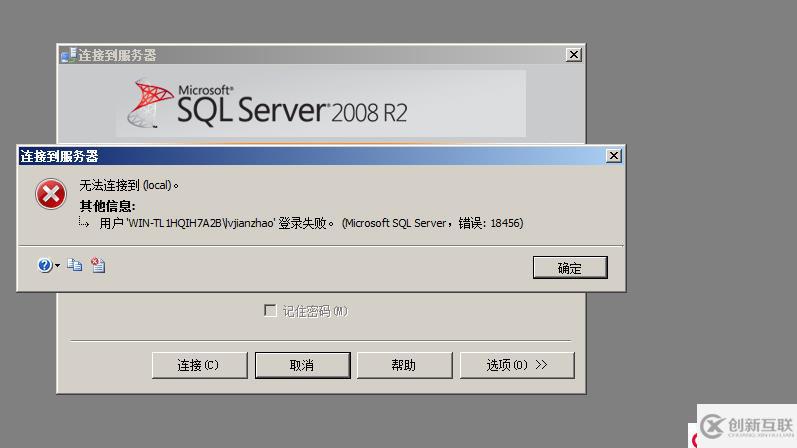The image size is (797, 448).
Task: Click the 帮助 button
Action: pos(404,365)
